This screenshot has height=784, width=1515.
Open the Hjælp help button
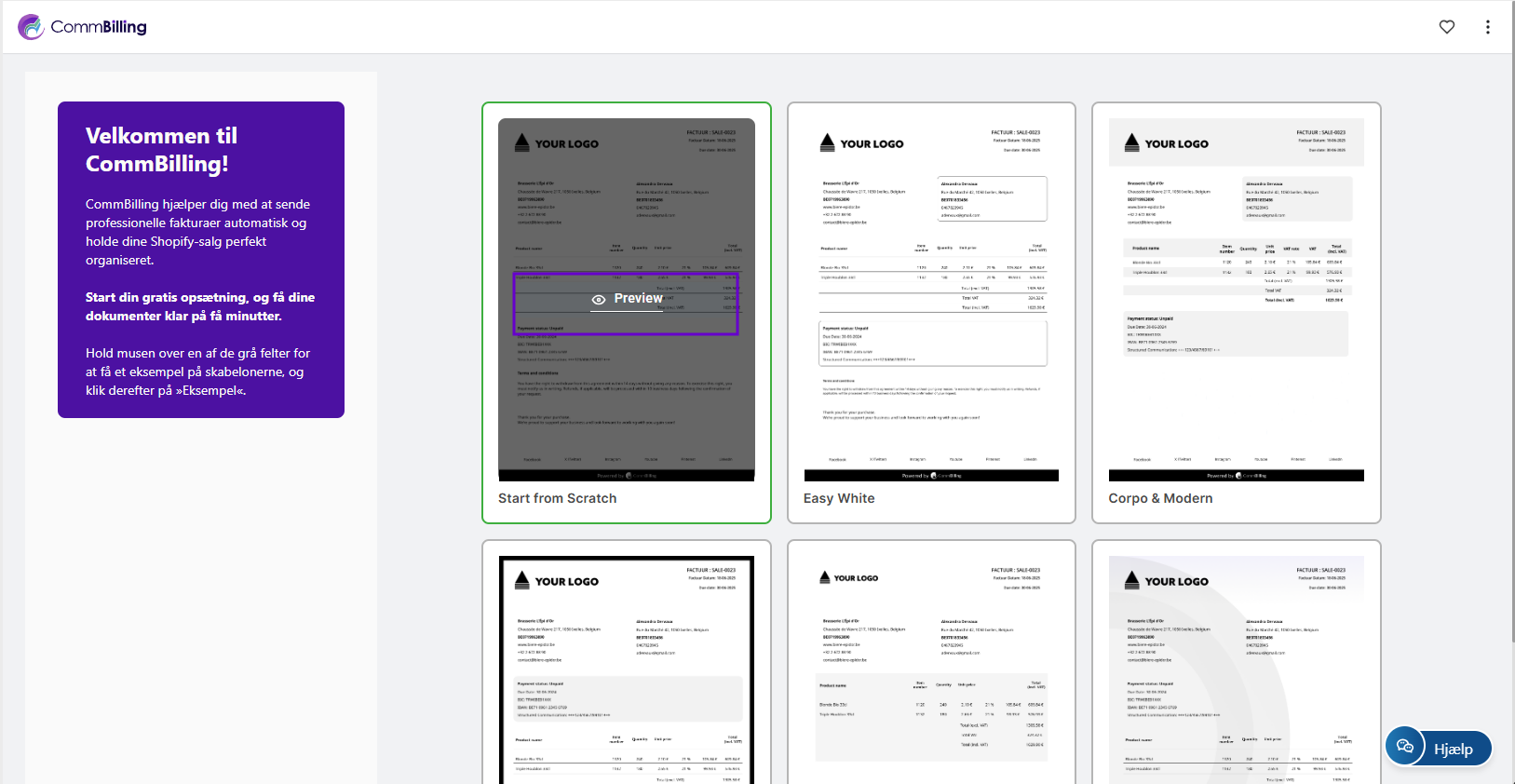[1453, 749]
